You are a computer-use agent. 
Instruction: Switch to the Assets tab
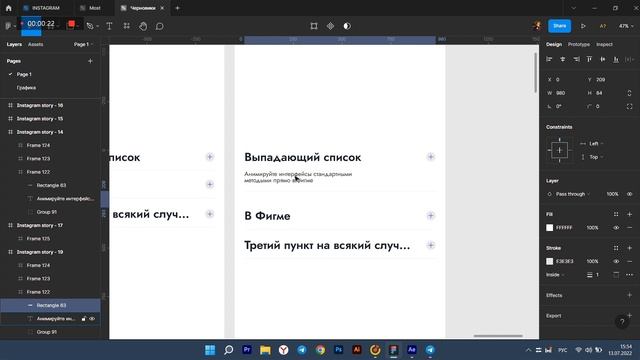36,44
